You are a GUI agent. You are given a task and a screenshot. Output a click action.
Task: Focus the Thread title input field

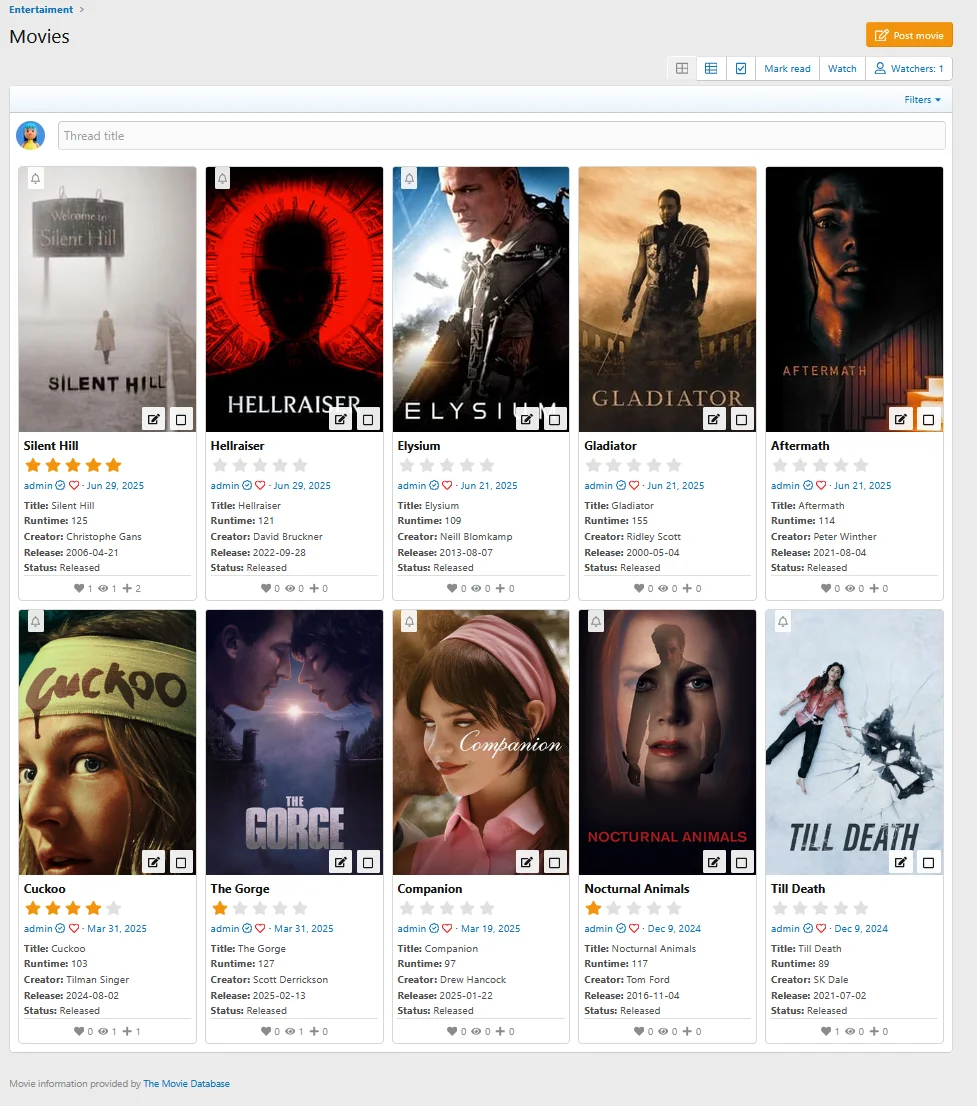point(502,135)
